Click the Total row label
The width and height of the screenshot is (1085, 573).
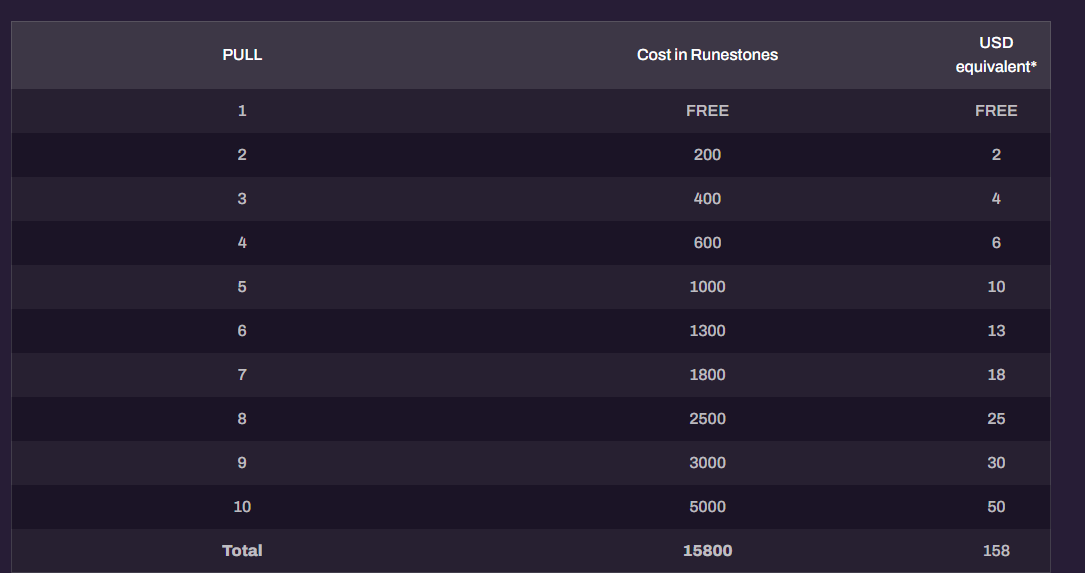242,551
